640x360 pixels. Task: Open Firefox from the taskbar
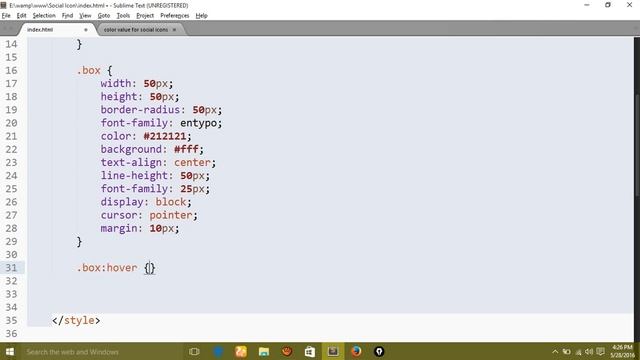[356, 351]
